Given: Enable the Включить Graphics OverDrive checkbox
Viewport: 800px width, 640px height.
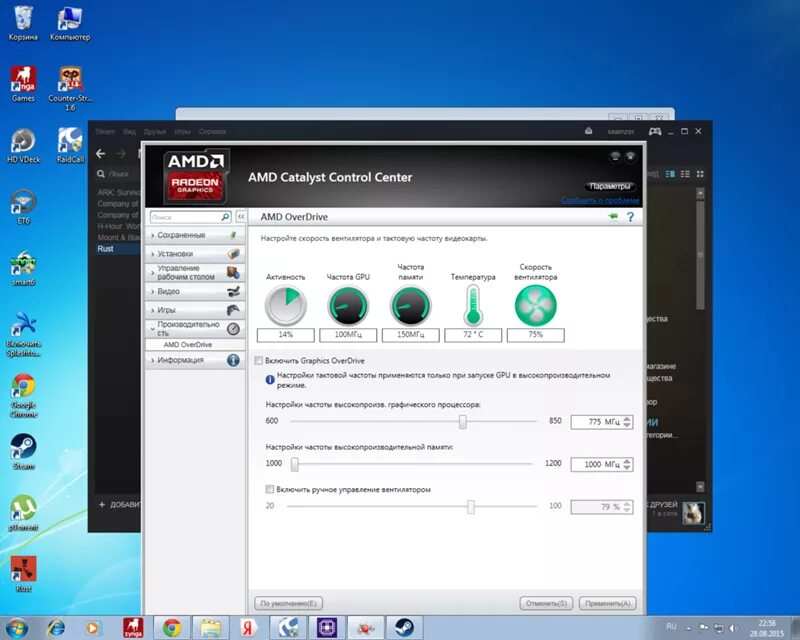Looking at the screenshot, I should [259, 360].
